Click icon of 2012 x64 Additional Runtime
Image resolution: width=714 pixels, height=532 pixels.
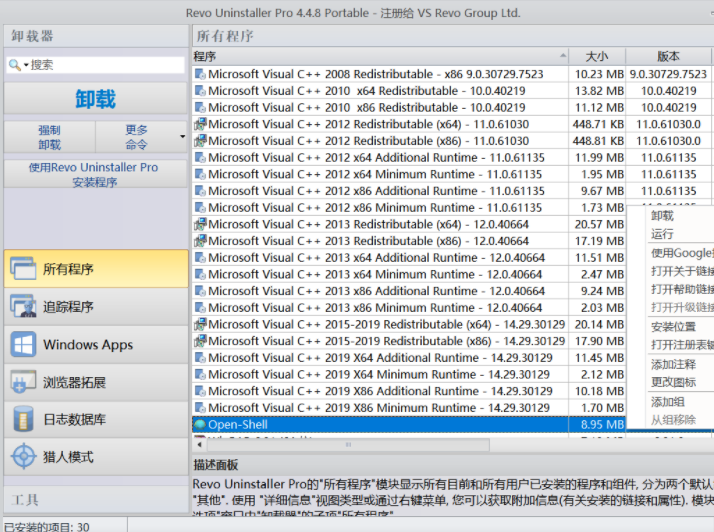[x=200, y=158]
